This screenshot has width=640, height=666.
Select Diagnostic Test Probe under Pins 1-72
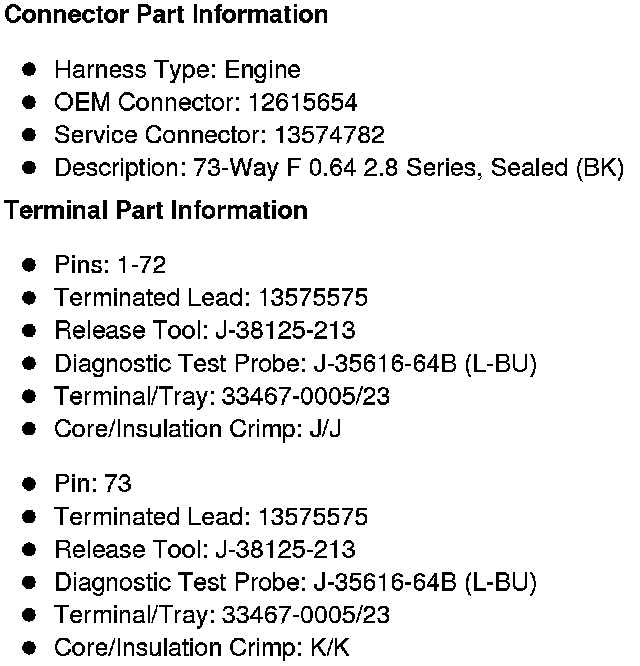click(295, 364)
